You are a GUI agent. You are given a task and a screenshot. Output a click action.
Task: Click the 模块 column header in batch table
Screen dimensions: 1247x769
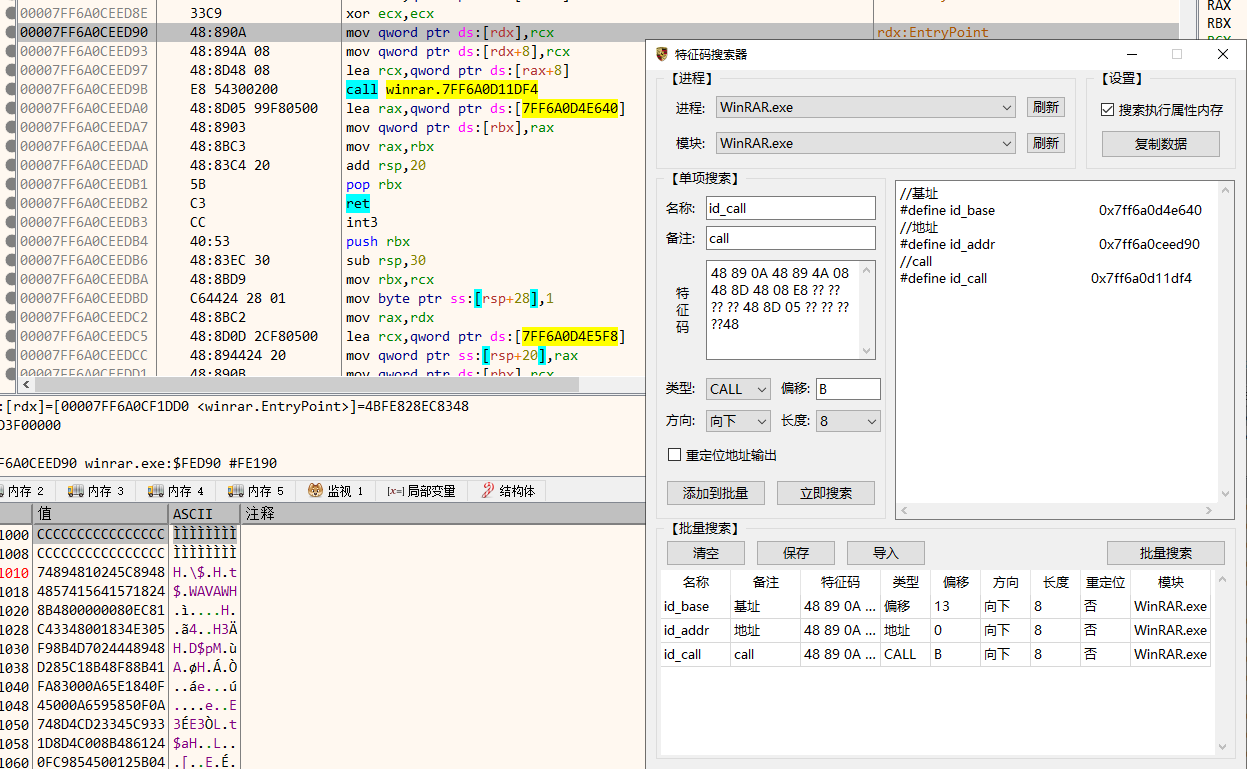1170,582
